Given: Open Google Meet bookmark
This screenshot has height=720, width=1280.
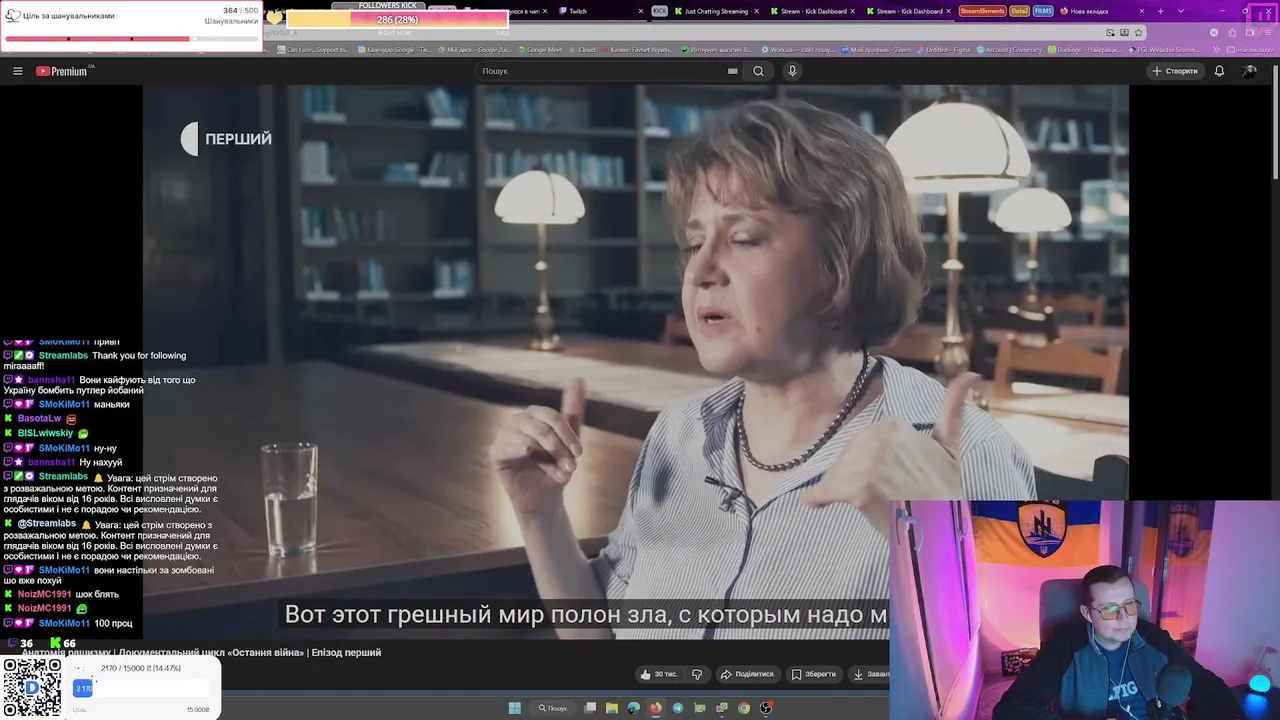Looking at the screenshot, I should (541, 49).
